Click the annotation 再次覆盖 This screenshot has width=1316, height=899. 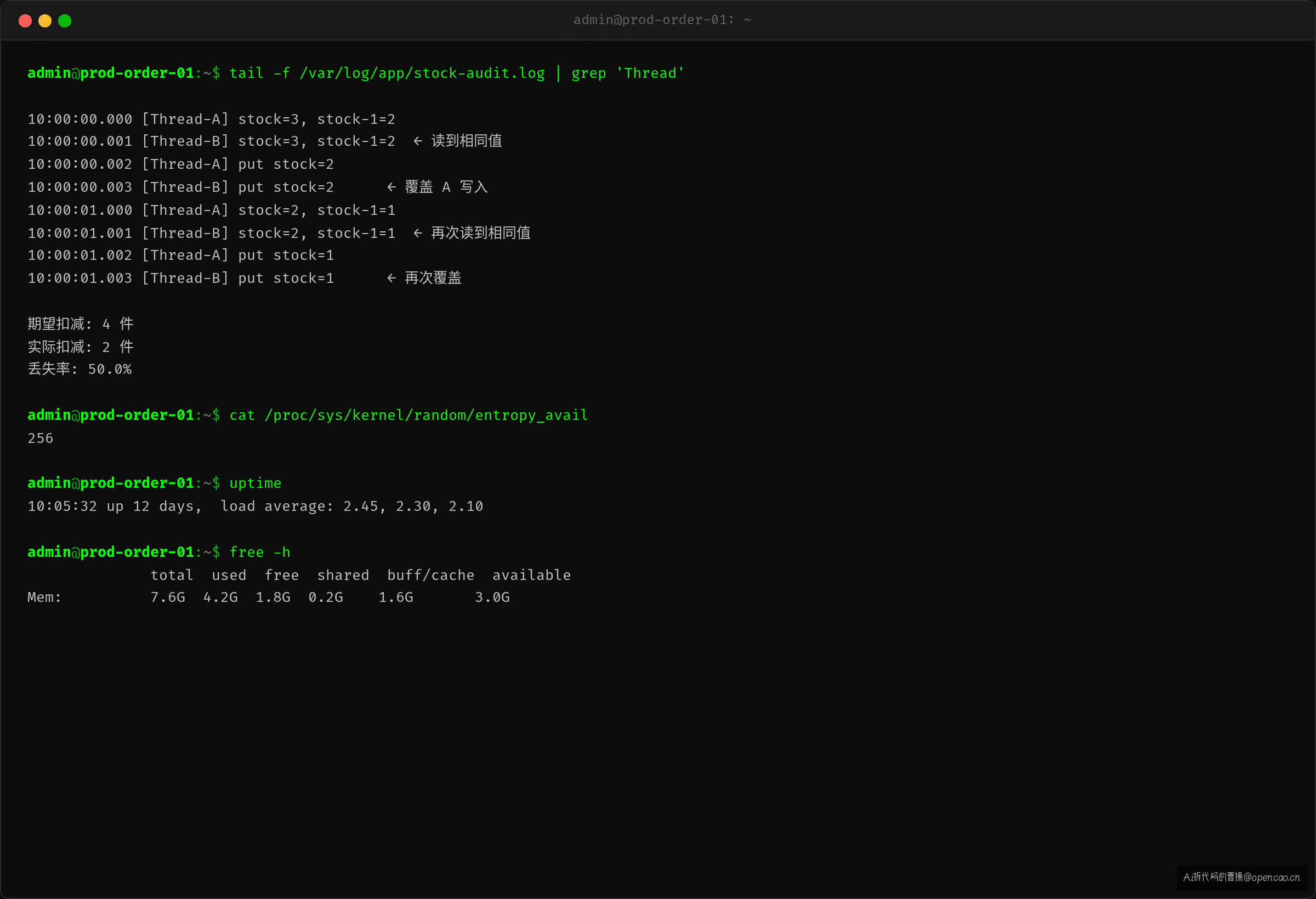point(433,278)
